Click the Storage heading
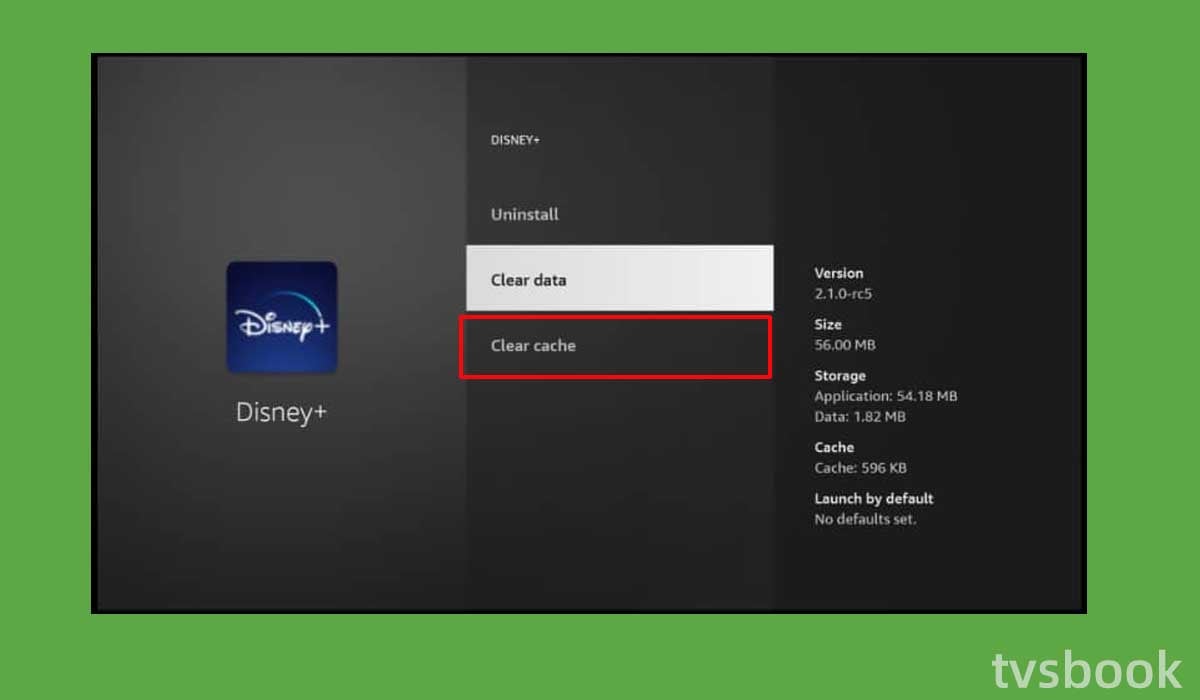Viewport: 1200px width, 700px height. click(x=840, y=376)
